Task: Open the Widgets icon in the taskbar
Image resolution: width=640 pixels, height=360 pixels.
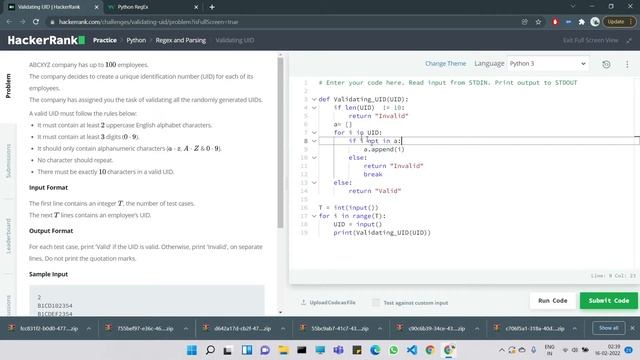Action: 247,350
